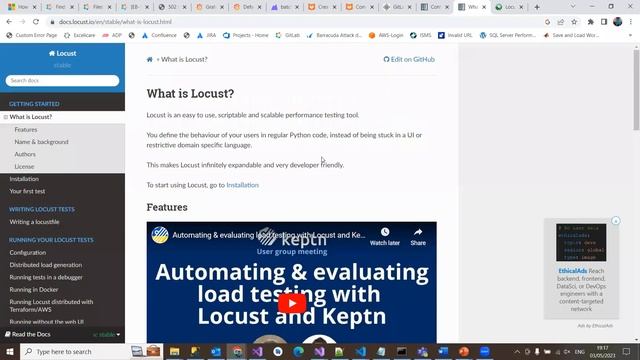The width and height of the screenshot is (640, 360).
Task: Open the JIRA bookmark
Action: (207, 36)
